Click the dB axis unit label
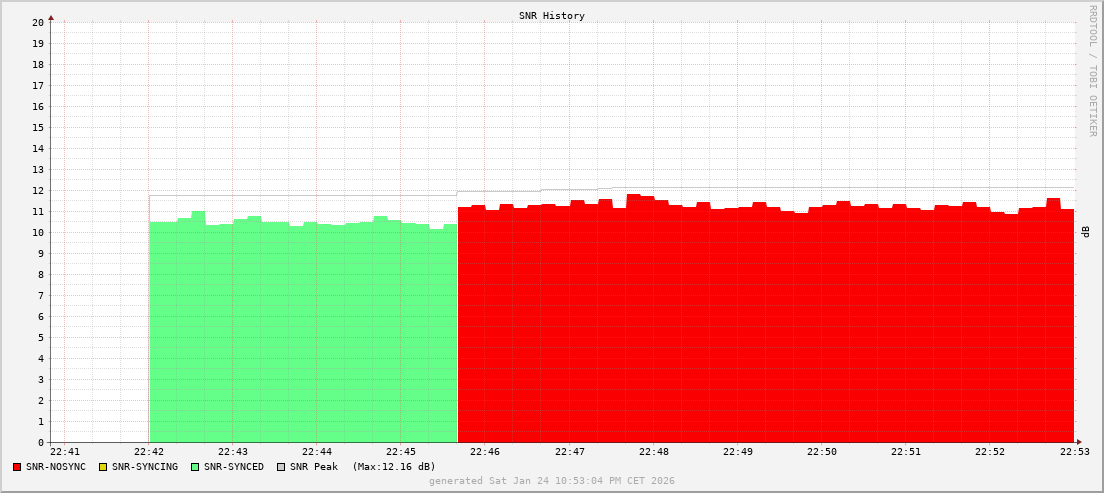1104x493 pixels. tap(1086, 232)
